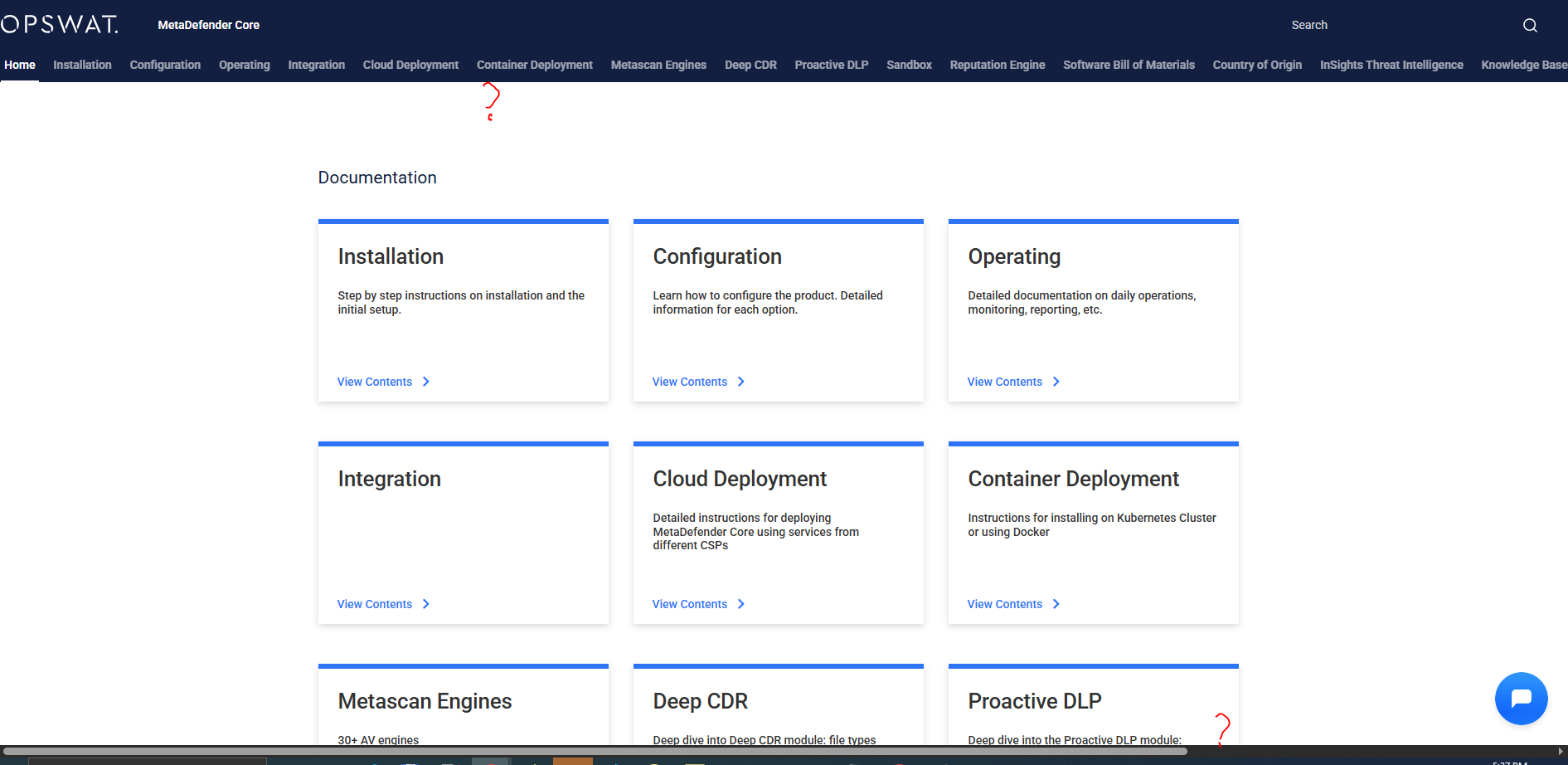The width and height of the screenshot is (1568, 765).
Task: Click View Contents under Integration
Action: pos(375,604)
